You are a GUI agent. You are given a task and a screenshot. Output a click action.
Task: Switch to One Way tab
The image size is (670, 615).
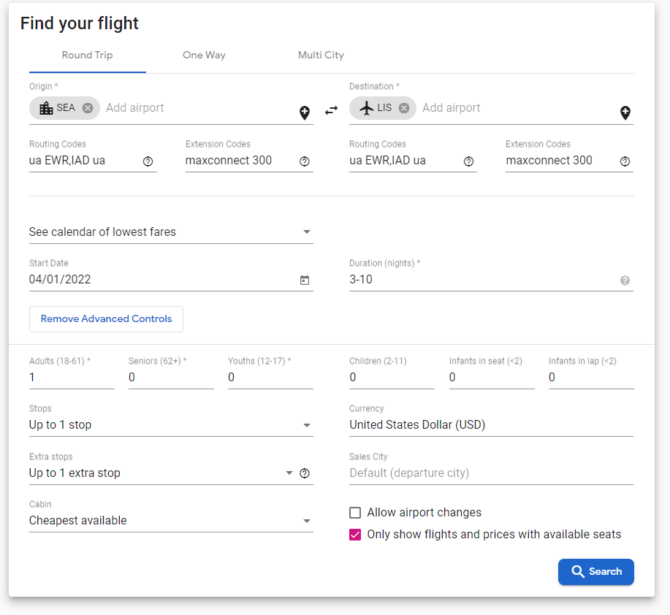click(x=204, y=55)
